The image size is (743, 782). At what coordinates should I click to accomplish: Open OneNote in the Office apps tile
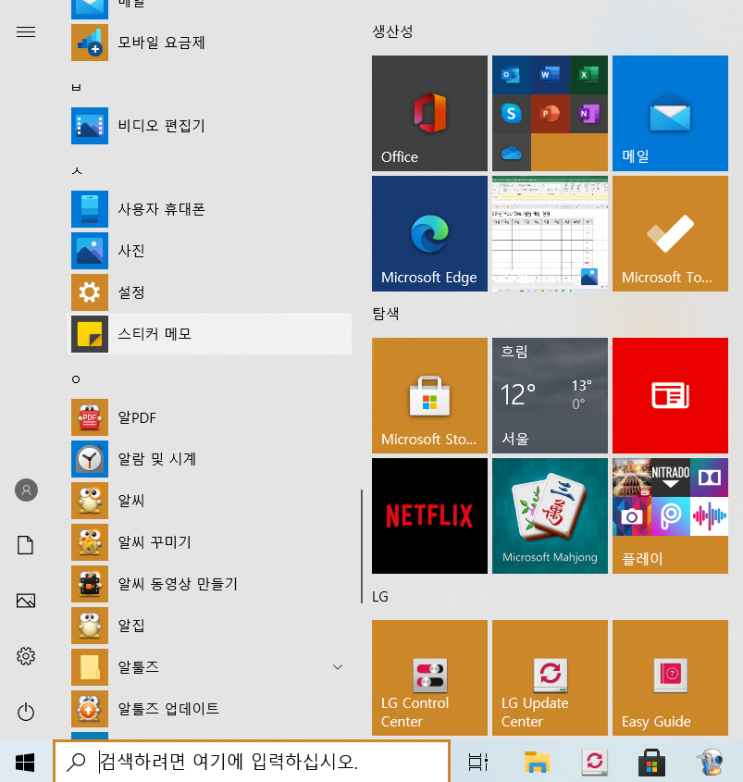[x=588, y=114]
